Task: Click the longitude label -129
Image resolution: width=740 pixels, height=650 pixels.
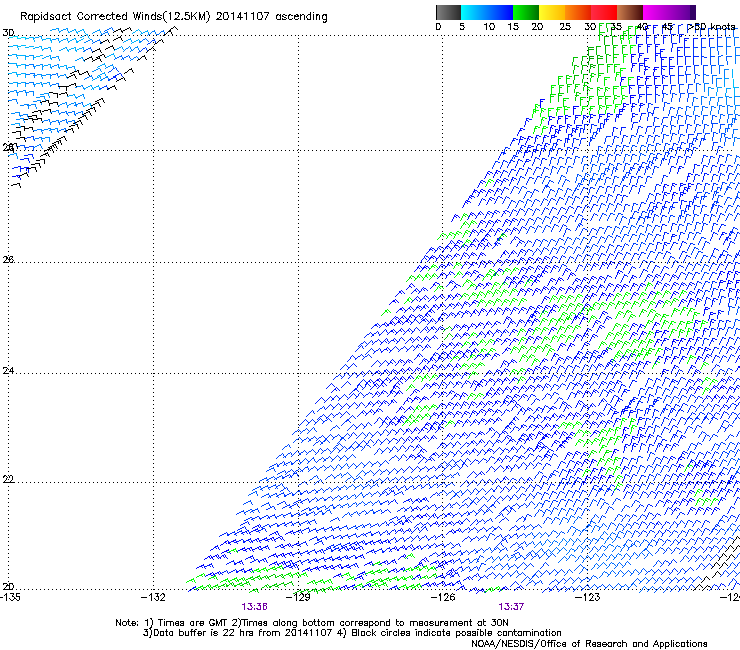Action: coord(299,597)
